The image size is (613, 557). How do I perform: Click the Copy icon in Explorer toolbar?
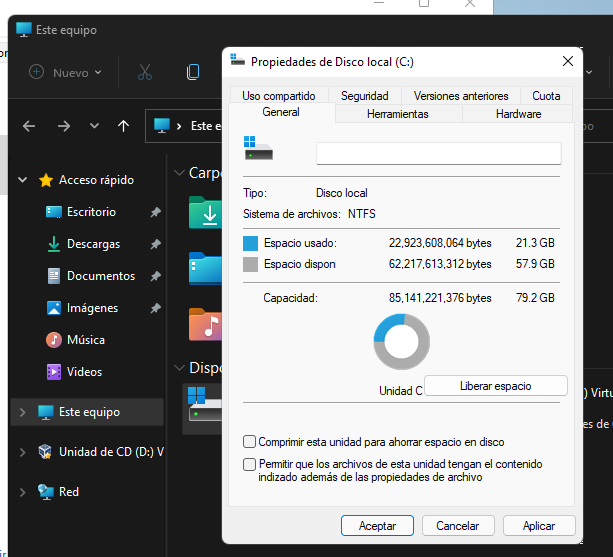coord(193,72)
